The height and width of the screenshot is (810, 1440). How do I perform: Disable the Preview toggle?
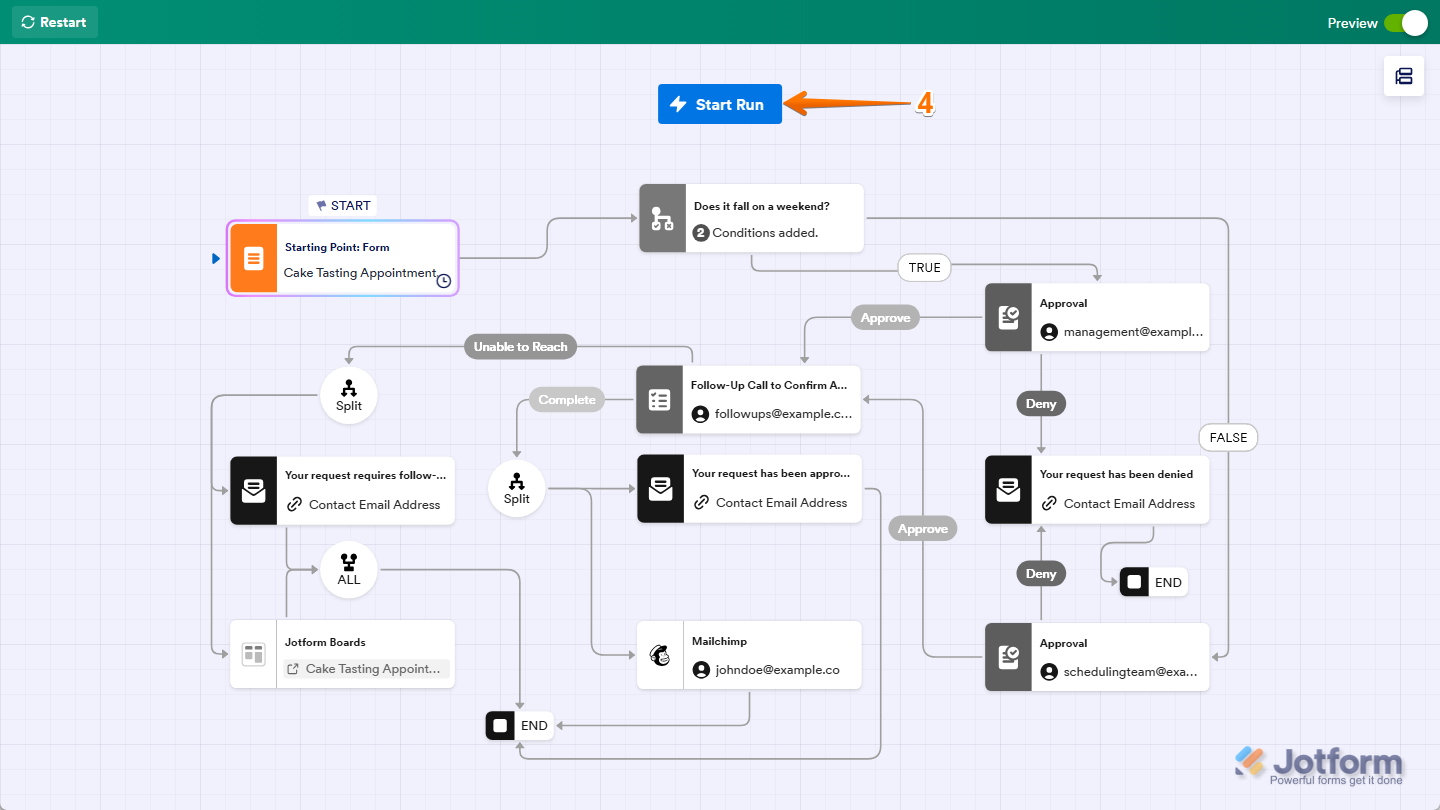coord(1408,22)
